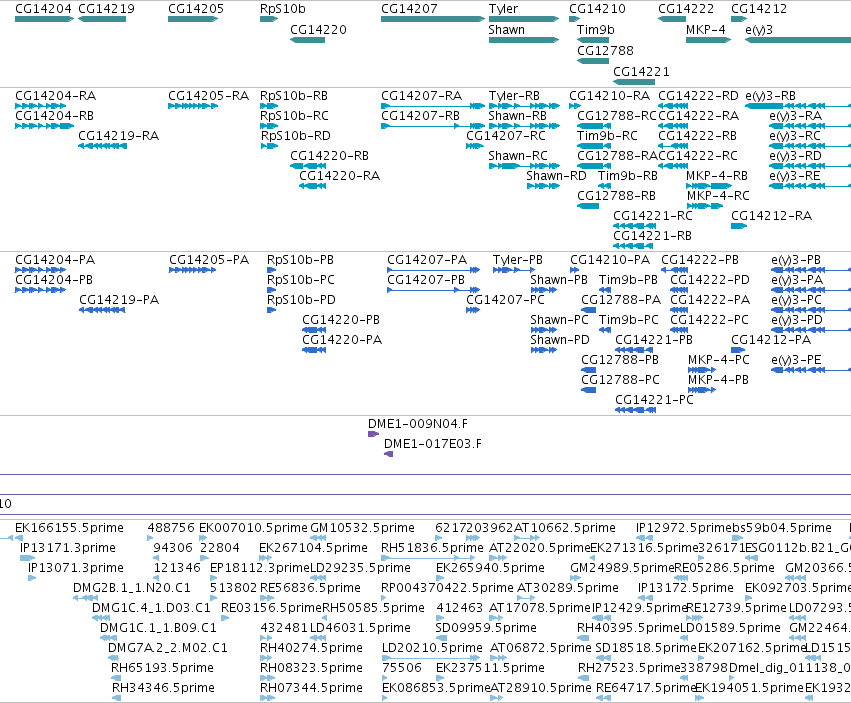Select transcript Tim9b-RB
The width and height of the screenshot is (851, 703).
pyautogui.click(x=627, y=176)
